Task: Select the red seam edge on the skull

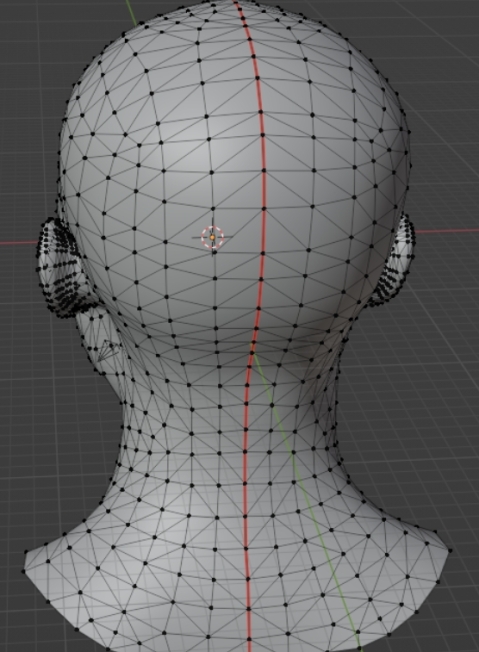Action: point(262,125)
